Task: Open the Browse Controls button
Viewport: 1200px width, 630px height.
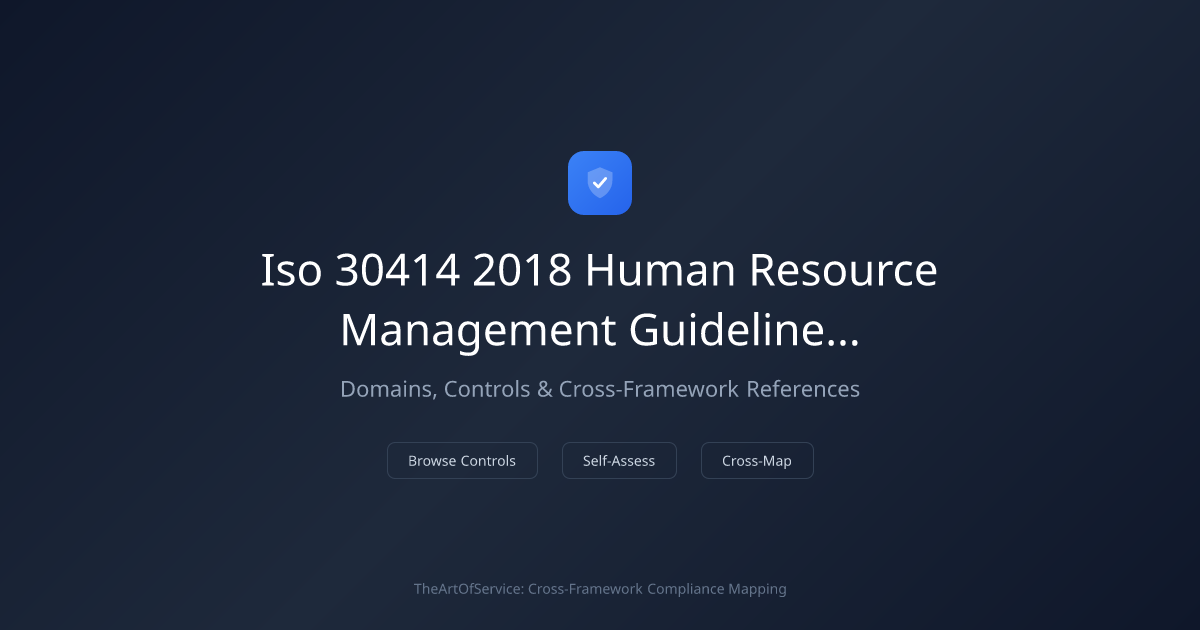Action: pos(462,461)
